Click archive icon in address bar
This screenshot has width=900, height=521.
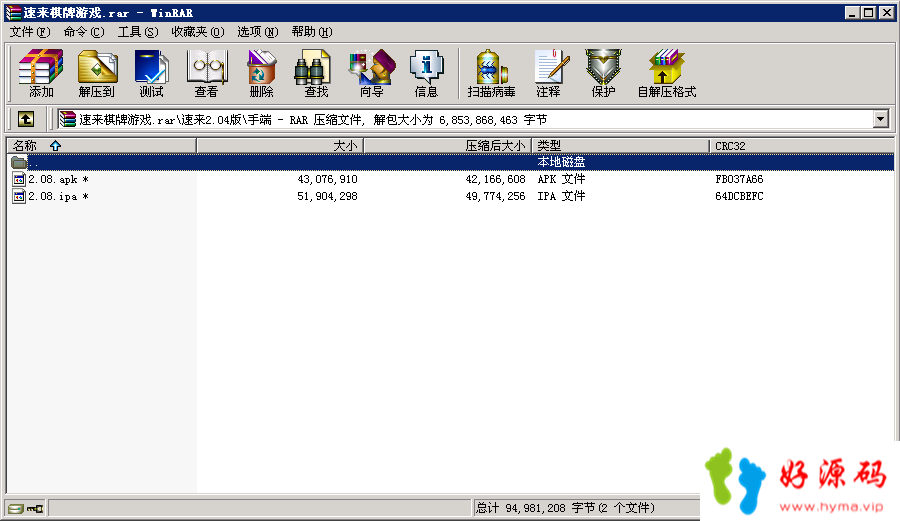68,119
